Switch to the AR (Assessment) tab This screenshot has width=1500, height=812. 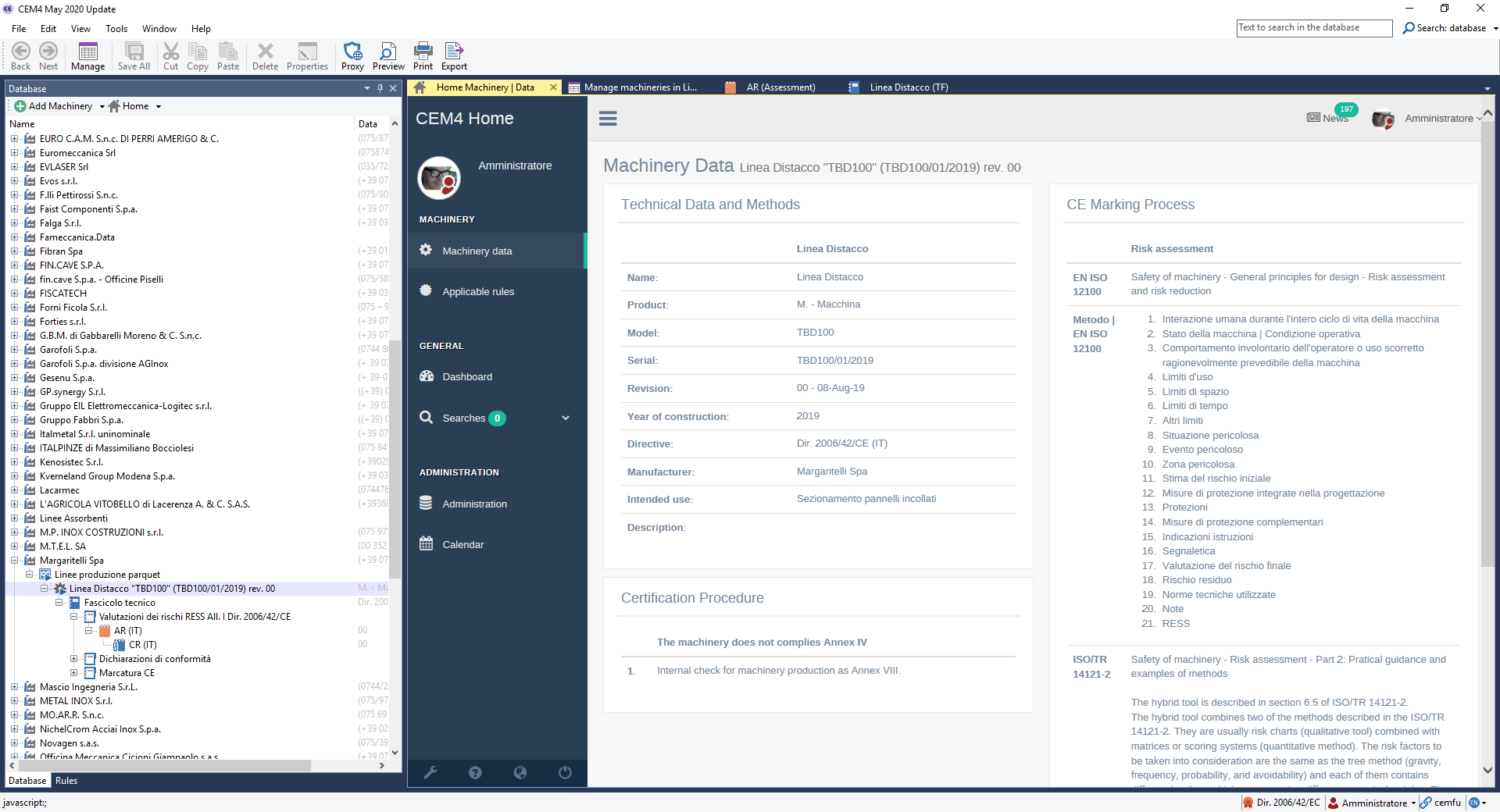click(780, 87)
